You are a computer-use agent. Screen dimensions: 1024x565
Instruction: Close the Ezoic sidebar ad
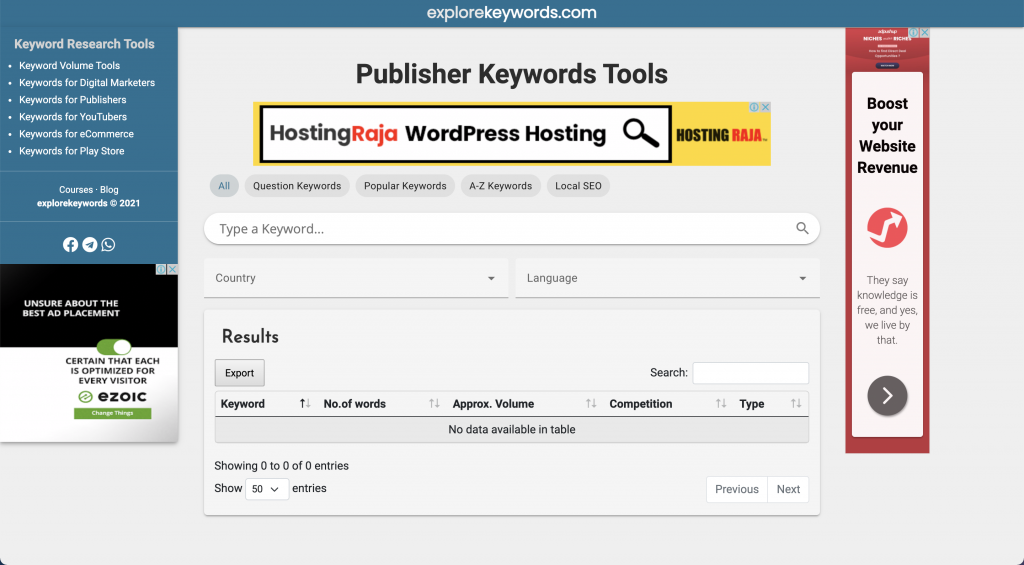[172, 269]
